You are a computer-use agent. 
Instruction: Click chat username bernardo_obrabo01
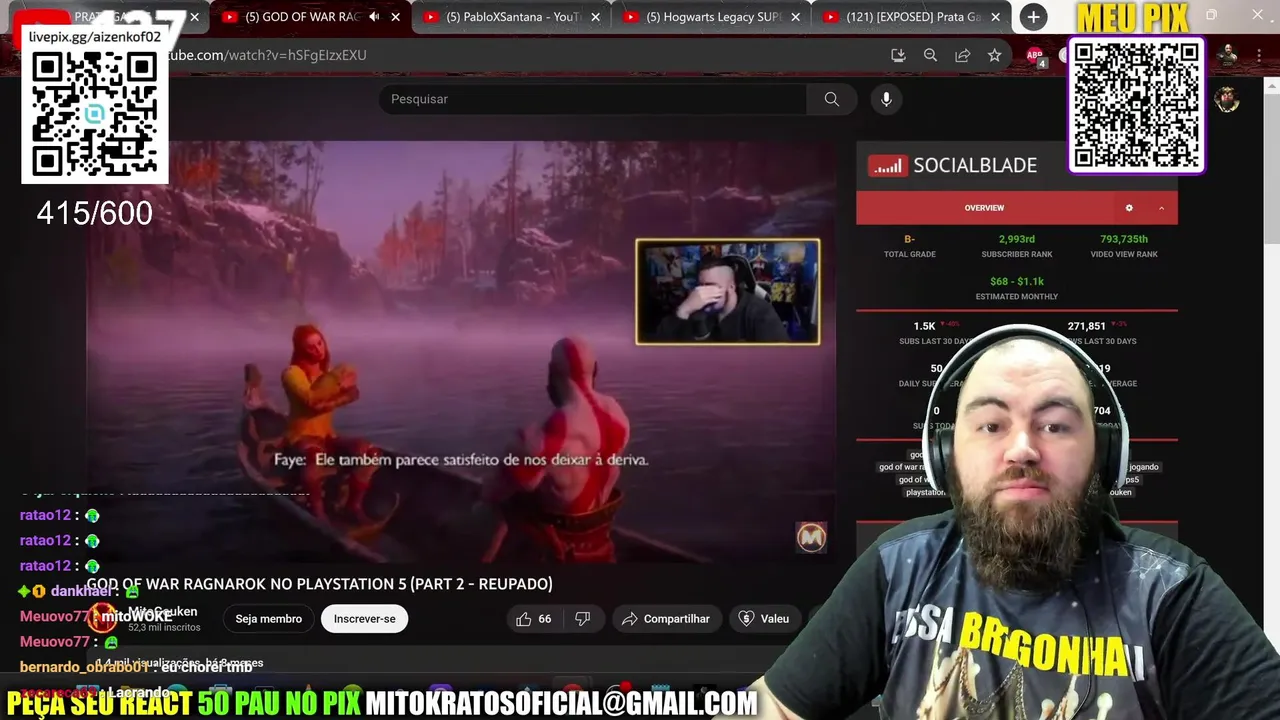[85, 667]
